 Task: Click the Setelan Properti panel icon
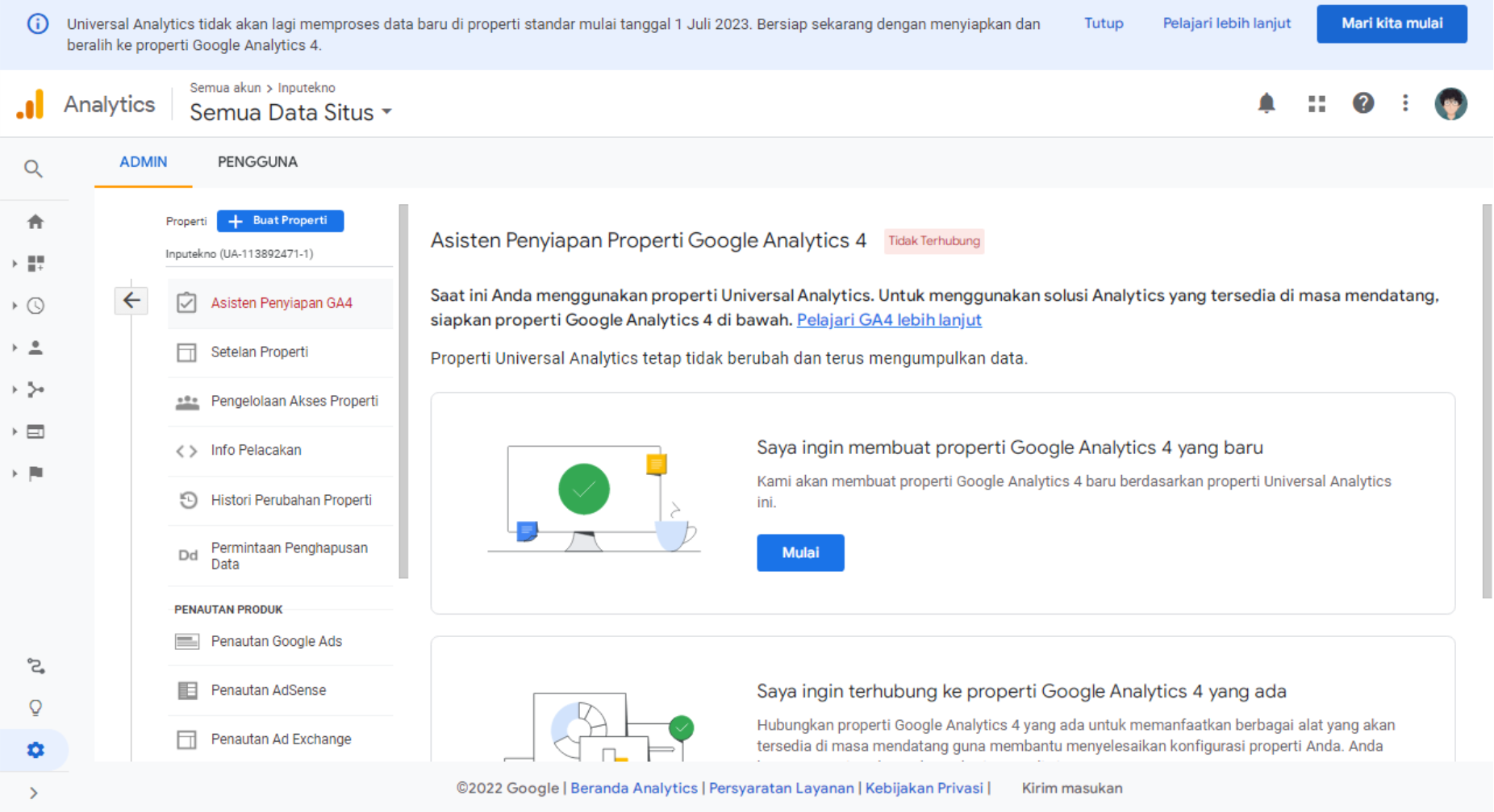186,352
